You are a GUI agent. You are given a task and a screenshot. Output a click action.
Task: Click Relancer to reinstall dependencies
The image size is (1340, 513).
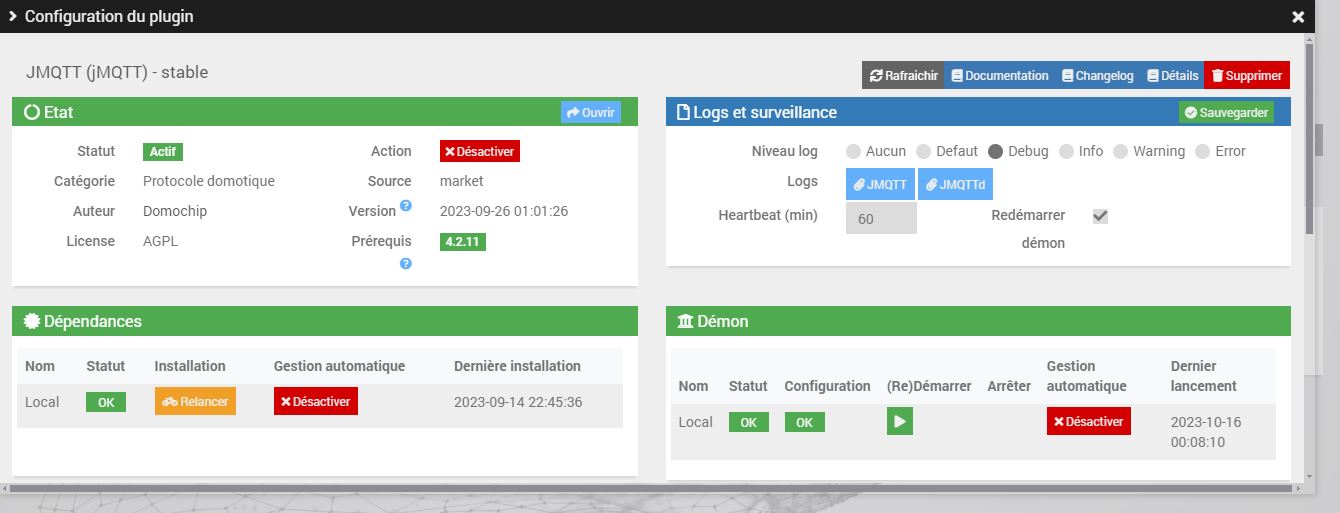(195, 401)
